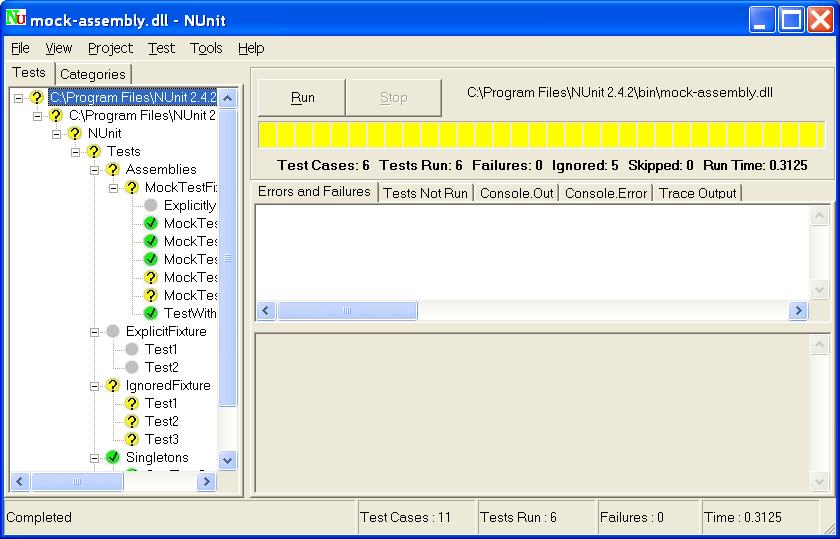Image resolution: width=840 pixels, height=539 pixels.
Task: Click the grayed-out Stop button
Action: pyautogui.click(x=394, y=98)
